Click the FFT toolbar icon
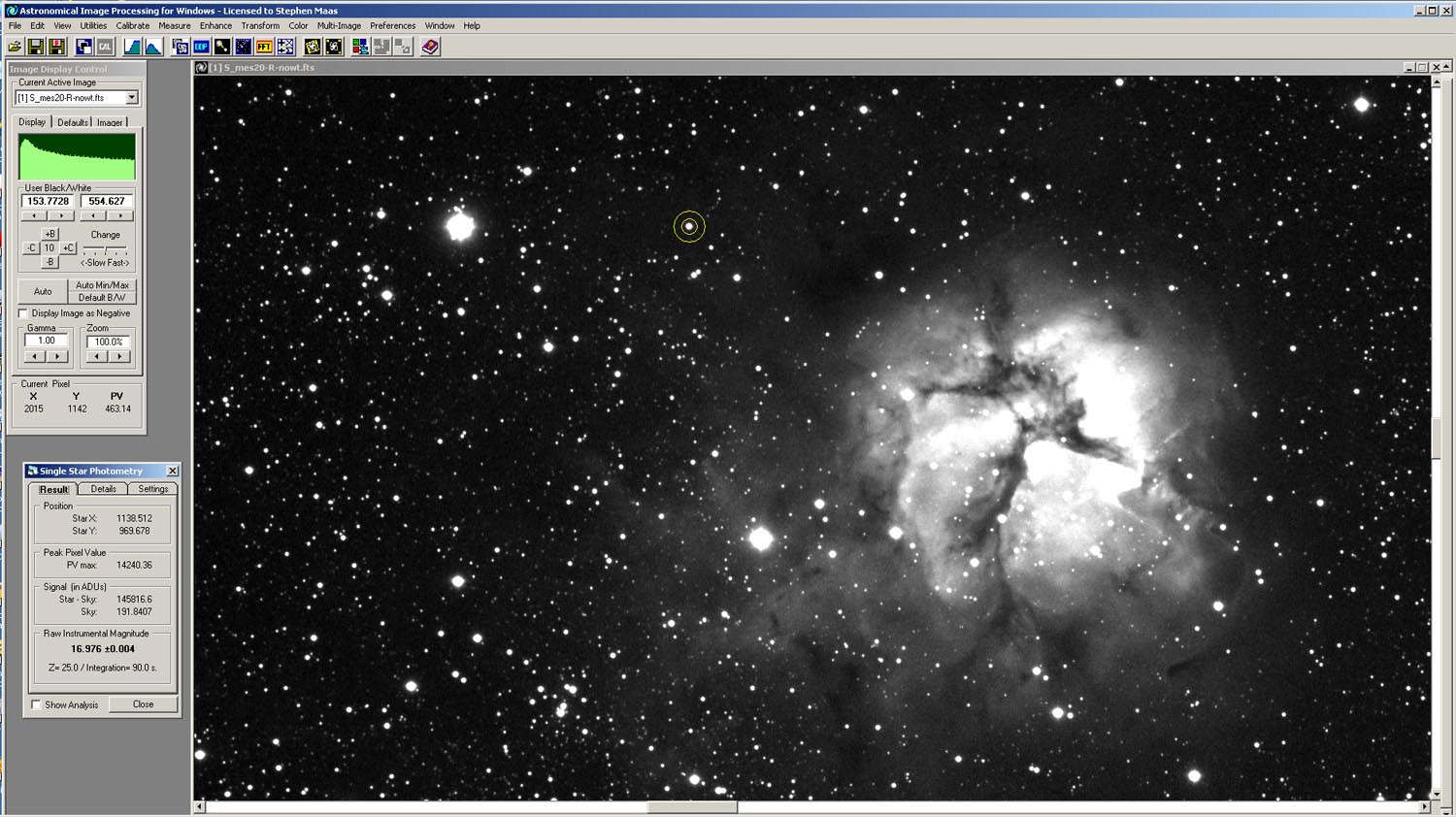The image size is (1456, 817). click(263, 47)
